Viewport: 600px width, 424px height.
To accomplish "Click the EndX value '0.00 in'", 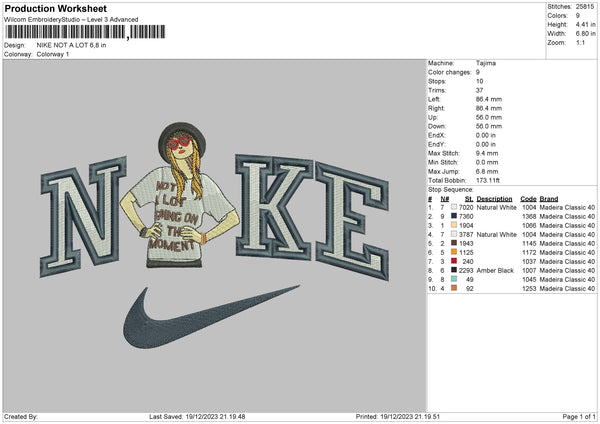I will point(486,135).
